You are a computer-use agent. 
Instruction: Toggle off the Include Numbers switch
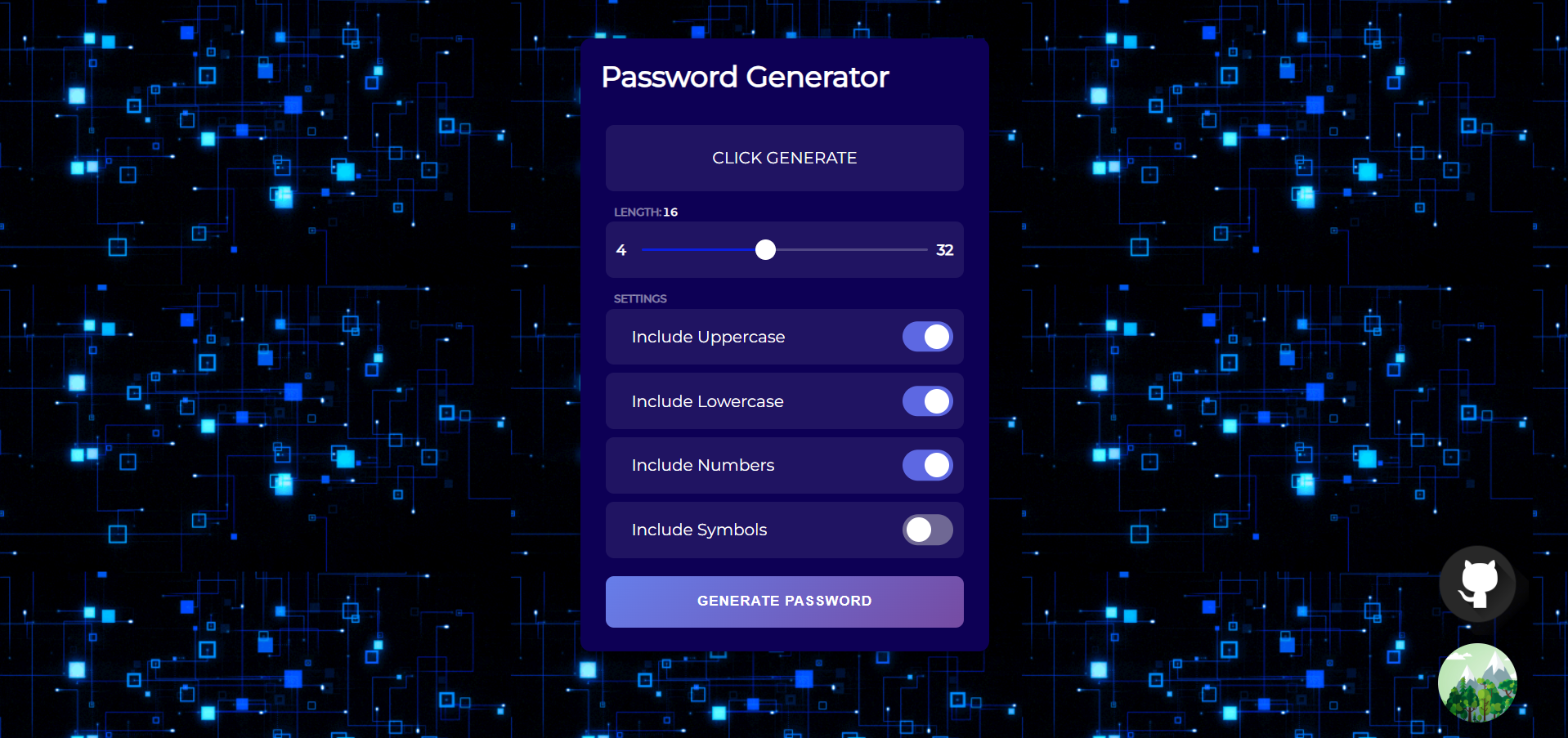(x=927, y=465)
